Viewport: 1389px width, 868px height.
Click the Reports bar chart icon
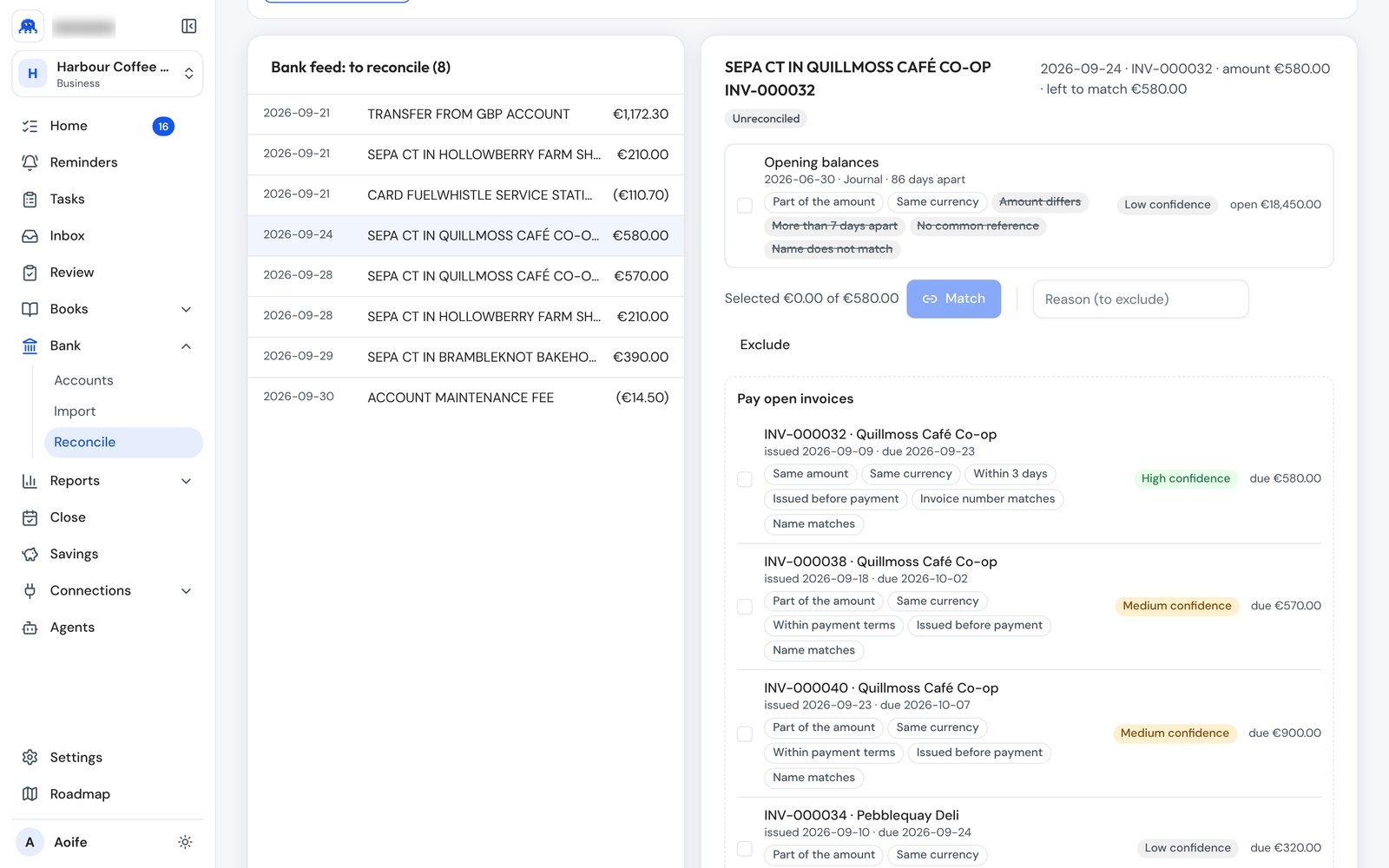pyautogui.click(x=30, y=481)
